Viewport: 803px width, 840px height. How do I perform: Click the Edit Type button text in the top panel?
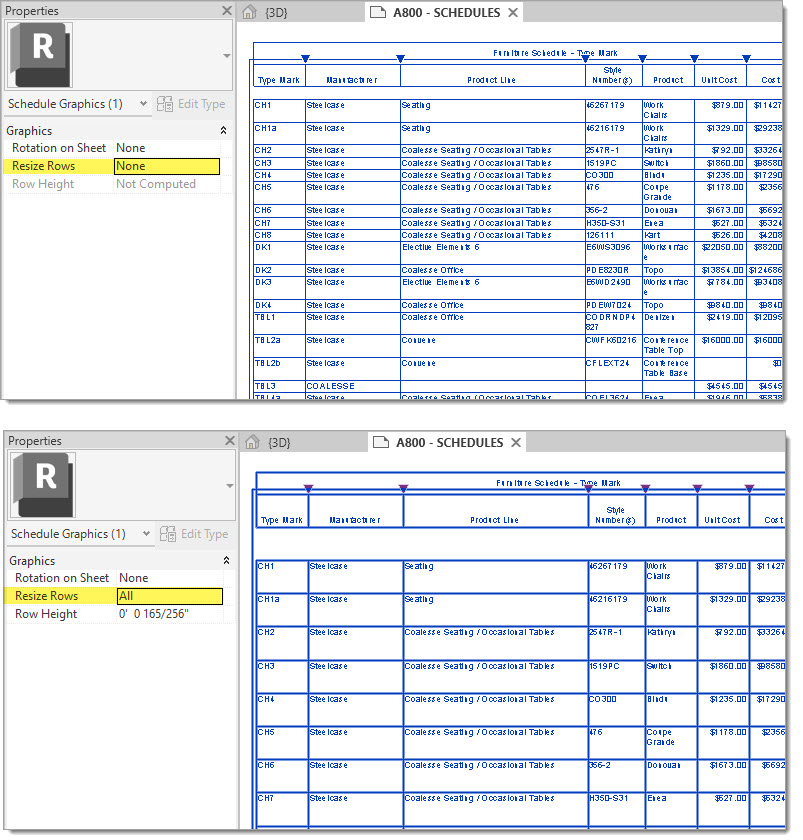[201, 104]
